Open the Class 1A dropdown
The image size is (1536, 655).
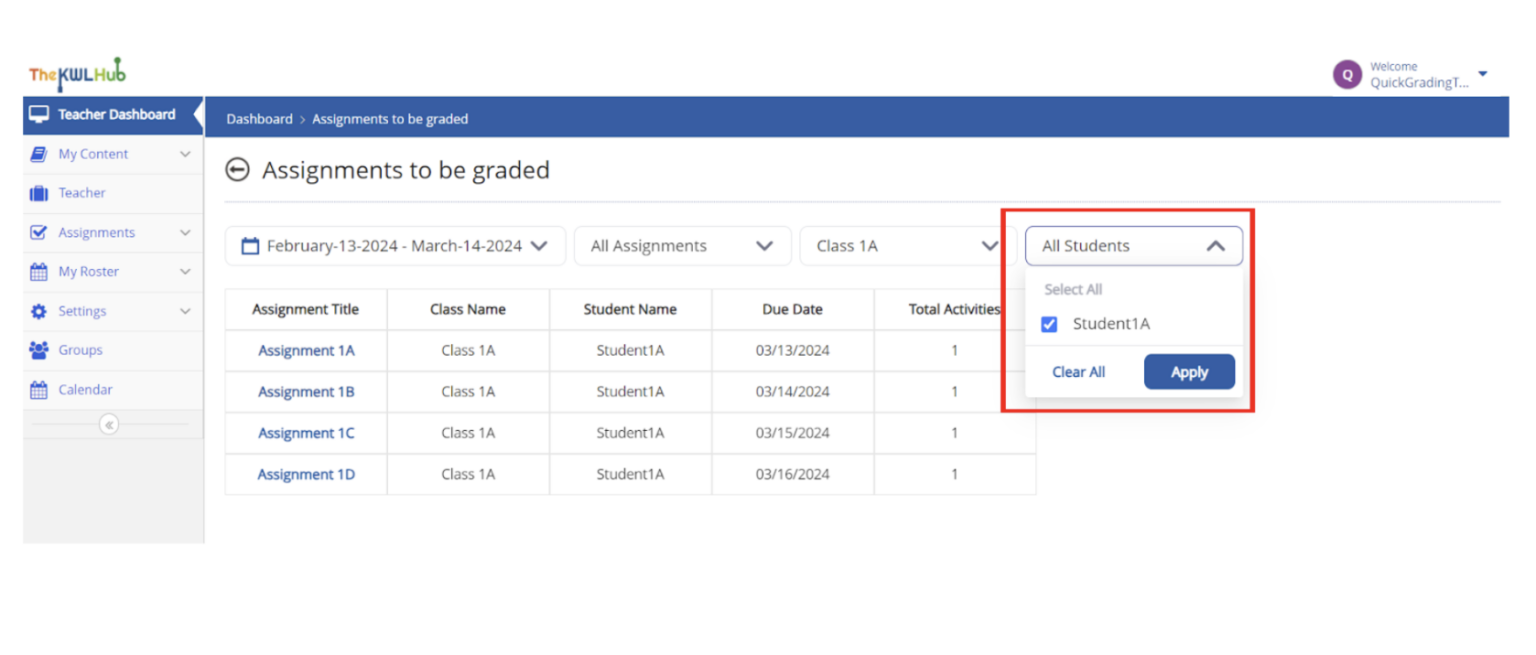point(908,246)
